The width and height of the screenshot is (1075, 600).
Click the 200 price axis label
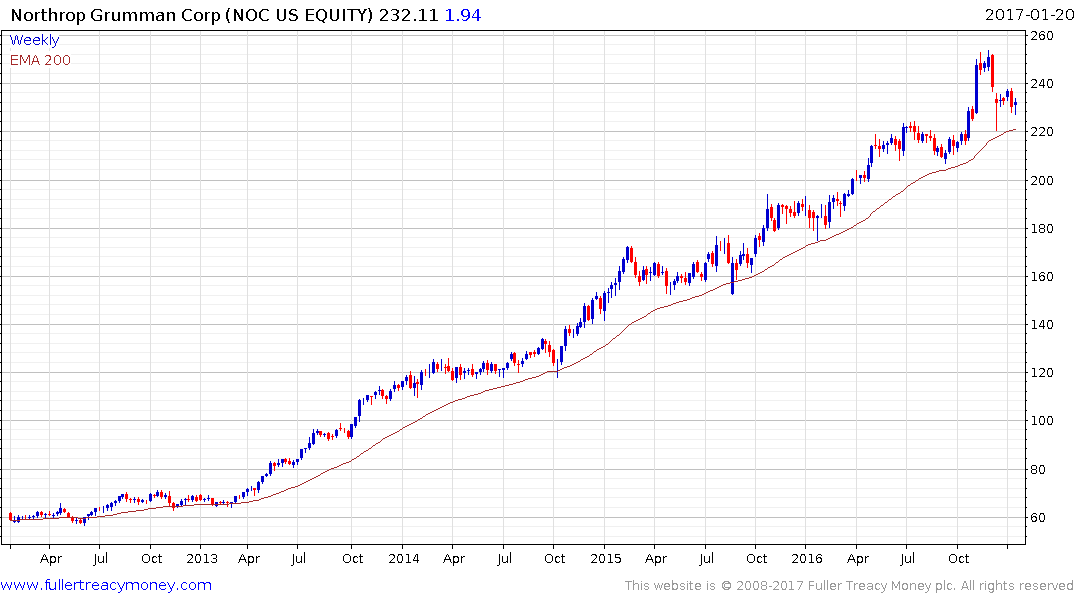(x=1042, y=180)
